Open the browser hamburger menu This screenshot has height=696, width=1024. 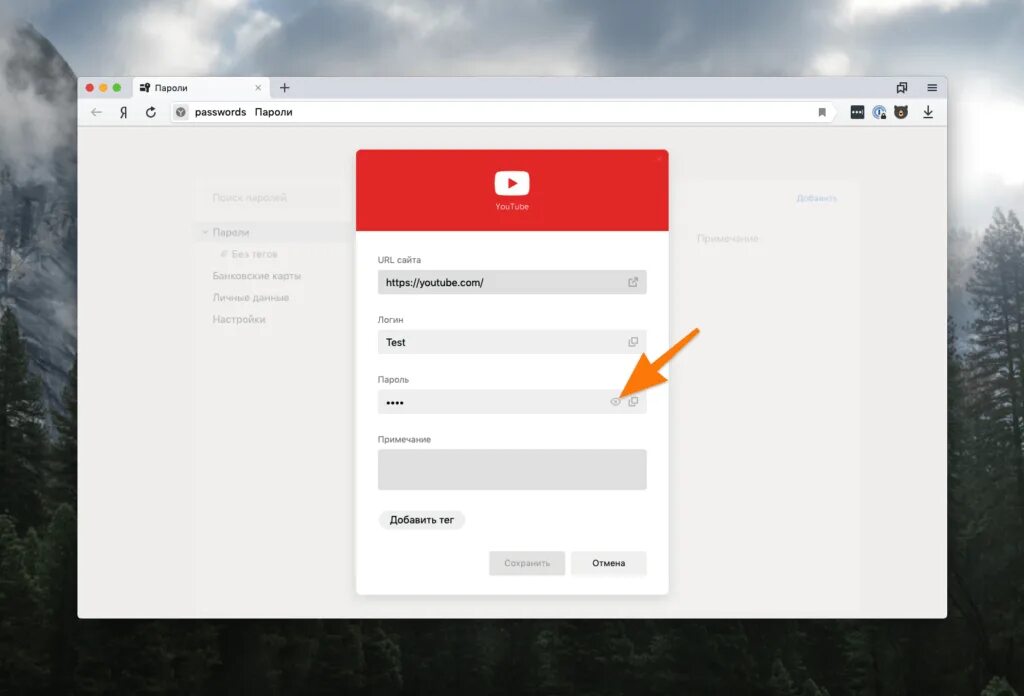point(932,87)
